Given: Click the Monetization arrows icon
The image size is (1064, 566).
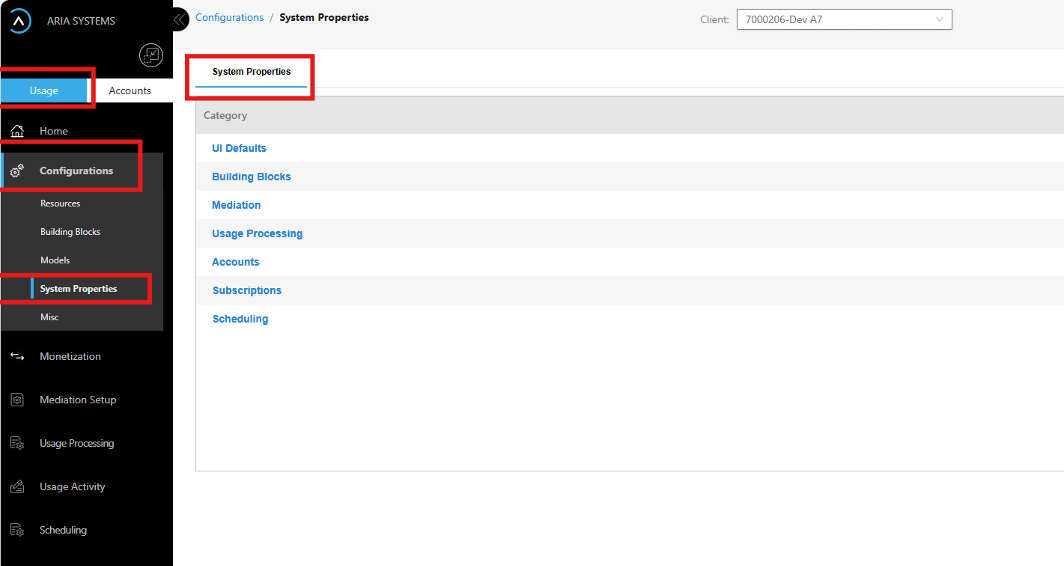Looking at the screenshot, I should click(x=17, y=356).
